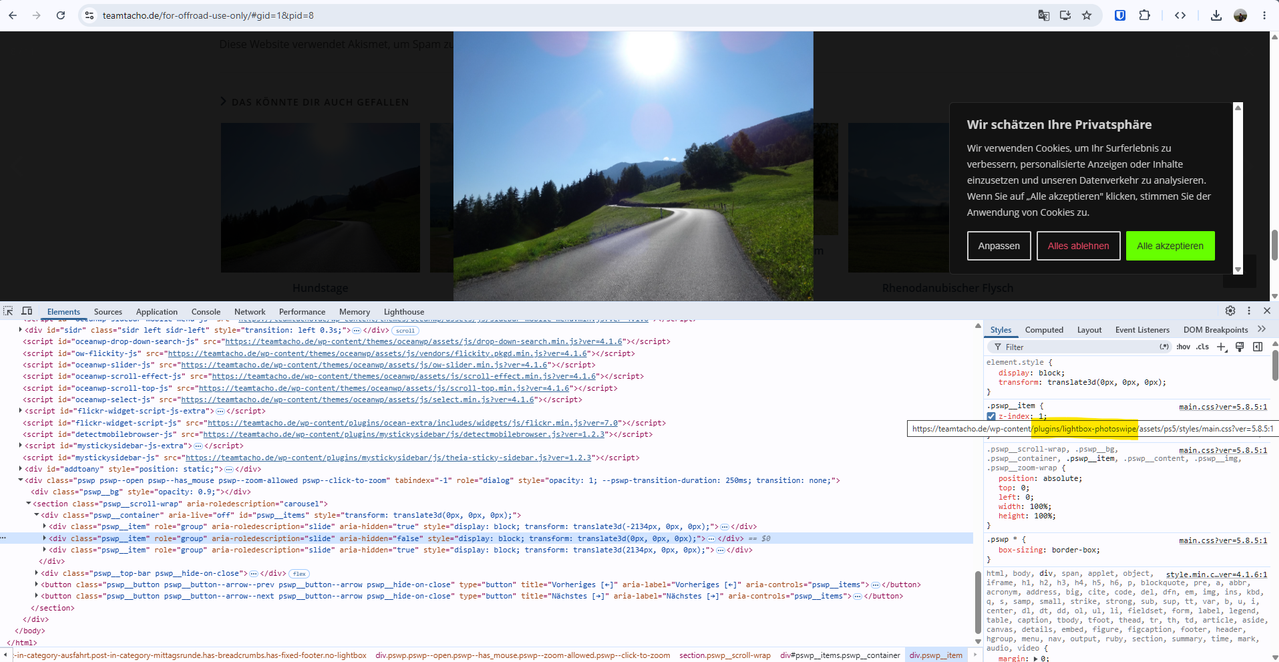Expand the pswp__top-bar div node
1279x662 pixels.
37,573
